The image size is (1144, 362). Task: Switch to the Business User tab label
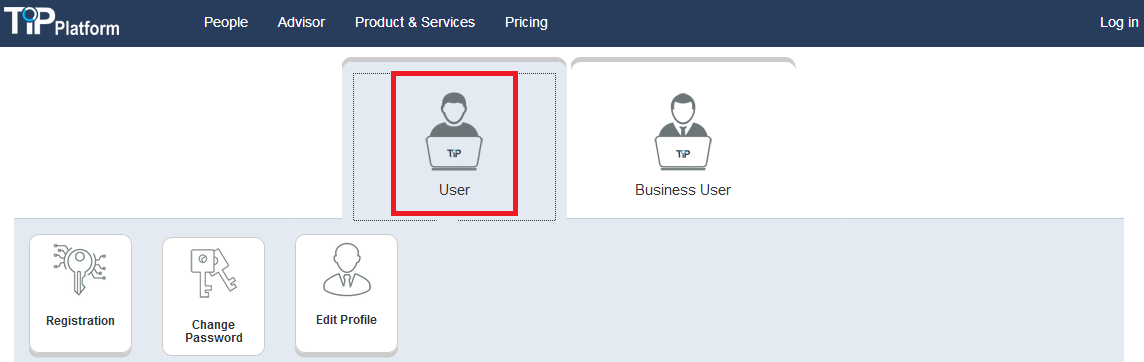click(683, 190)
